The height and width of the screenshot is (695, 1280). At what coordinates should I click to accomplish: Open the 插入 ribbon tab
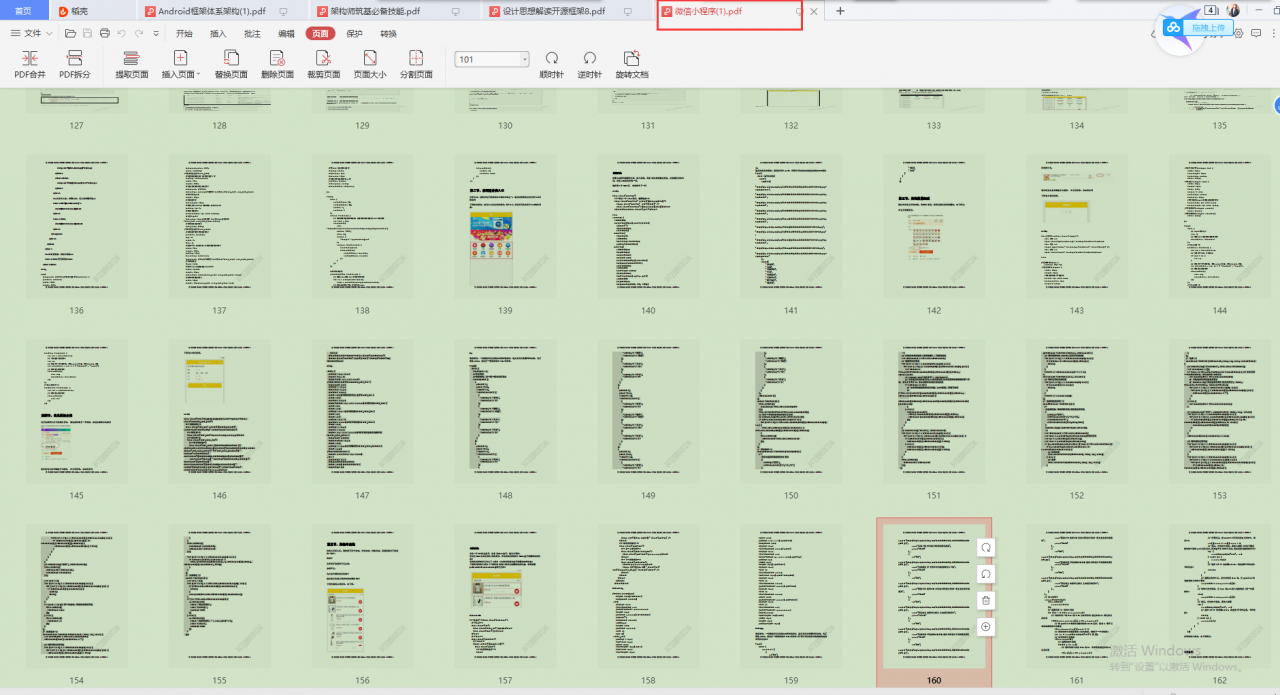point(218,33)
